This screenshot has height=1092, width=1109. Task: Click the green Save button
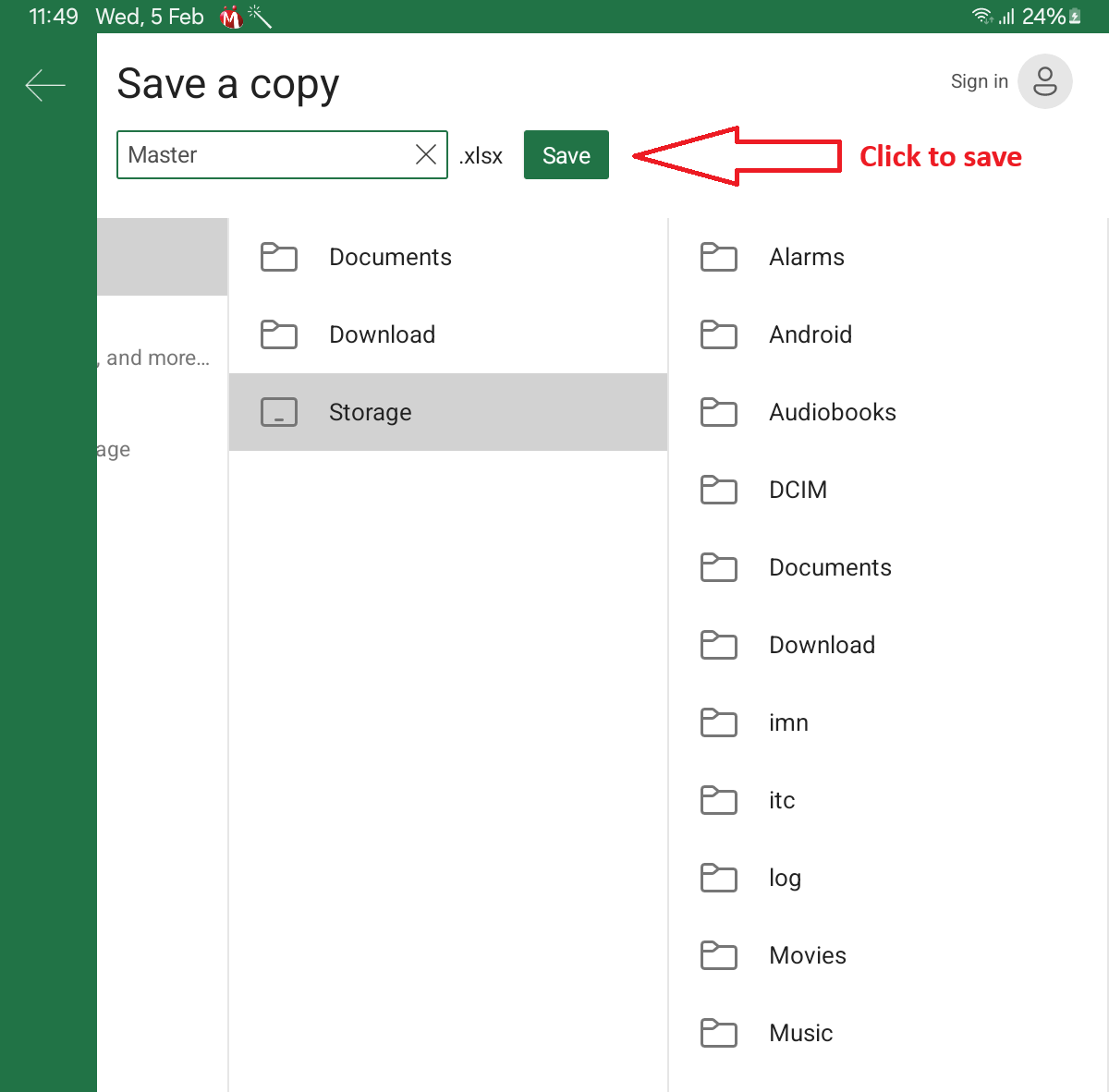pyautogui.click(x=567, y=155)
